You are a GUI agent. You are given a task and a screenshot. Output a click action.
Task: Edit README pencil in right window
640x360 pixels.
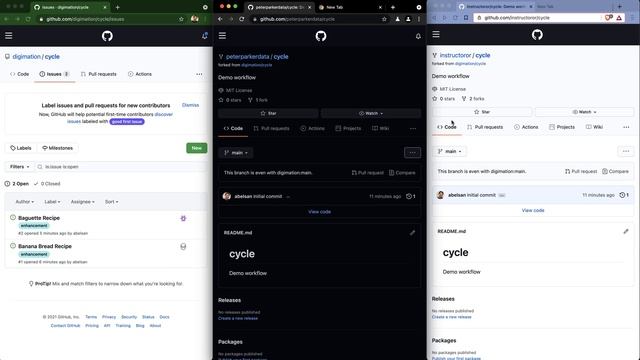click(626, 231)
